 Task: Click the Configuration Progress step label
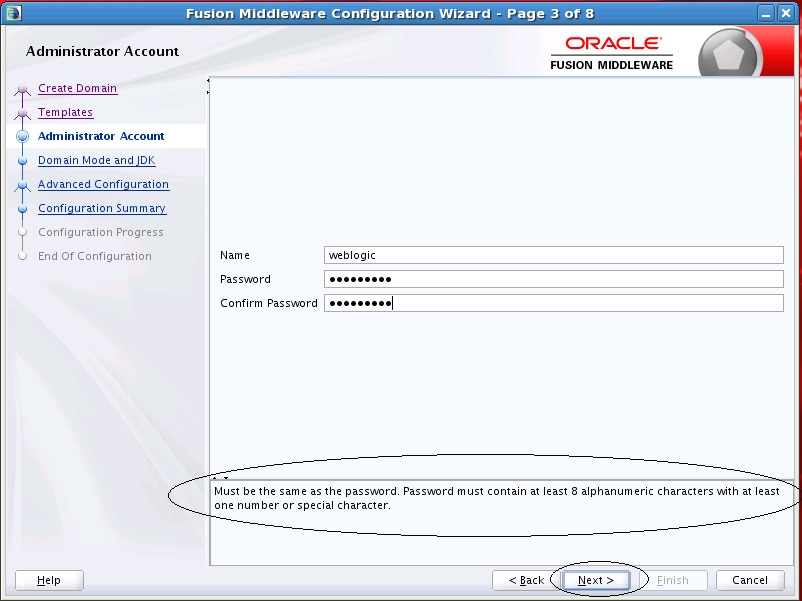101,232
